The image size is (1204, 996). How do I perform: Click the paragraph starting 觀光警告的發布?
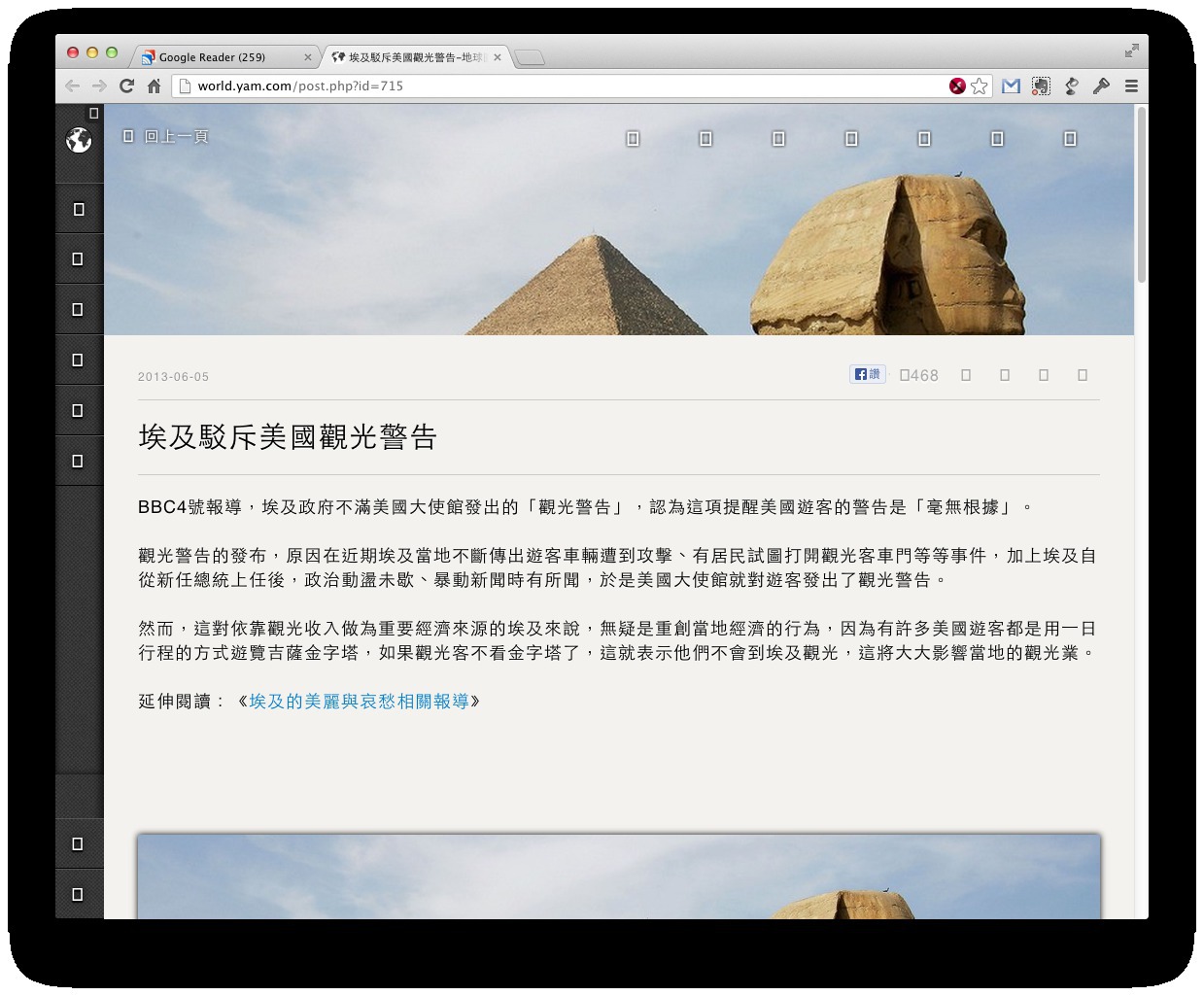point(618,567)
